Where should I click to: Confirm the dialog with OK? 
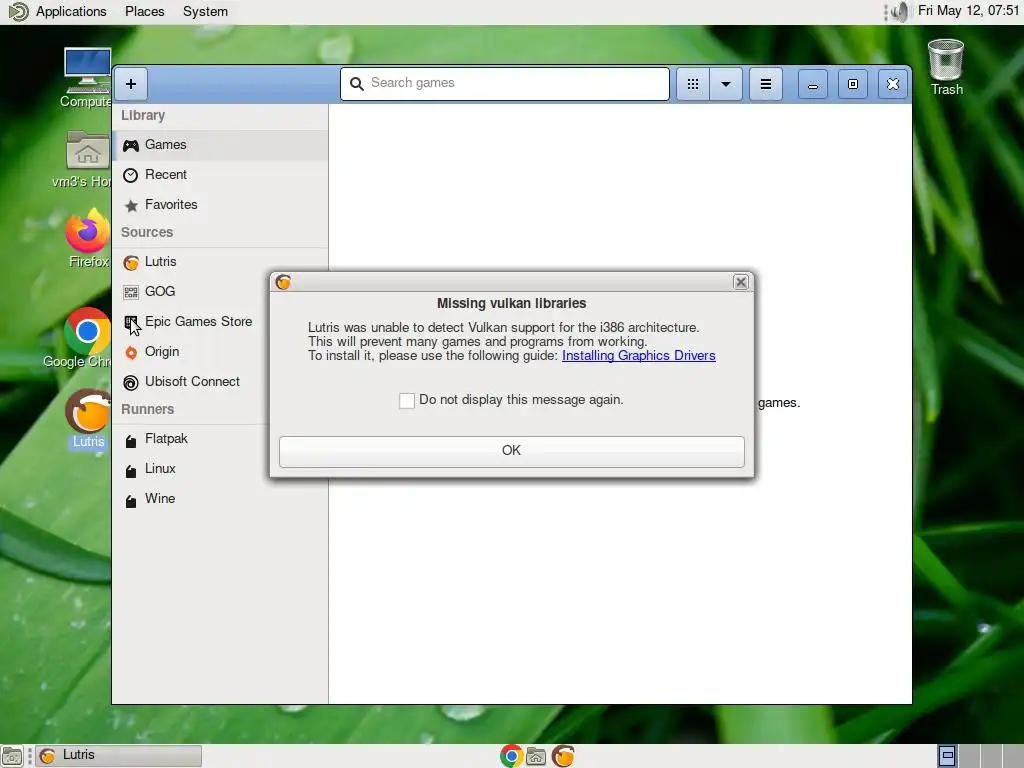click(511, 451)
